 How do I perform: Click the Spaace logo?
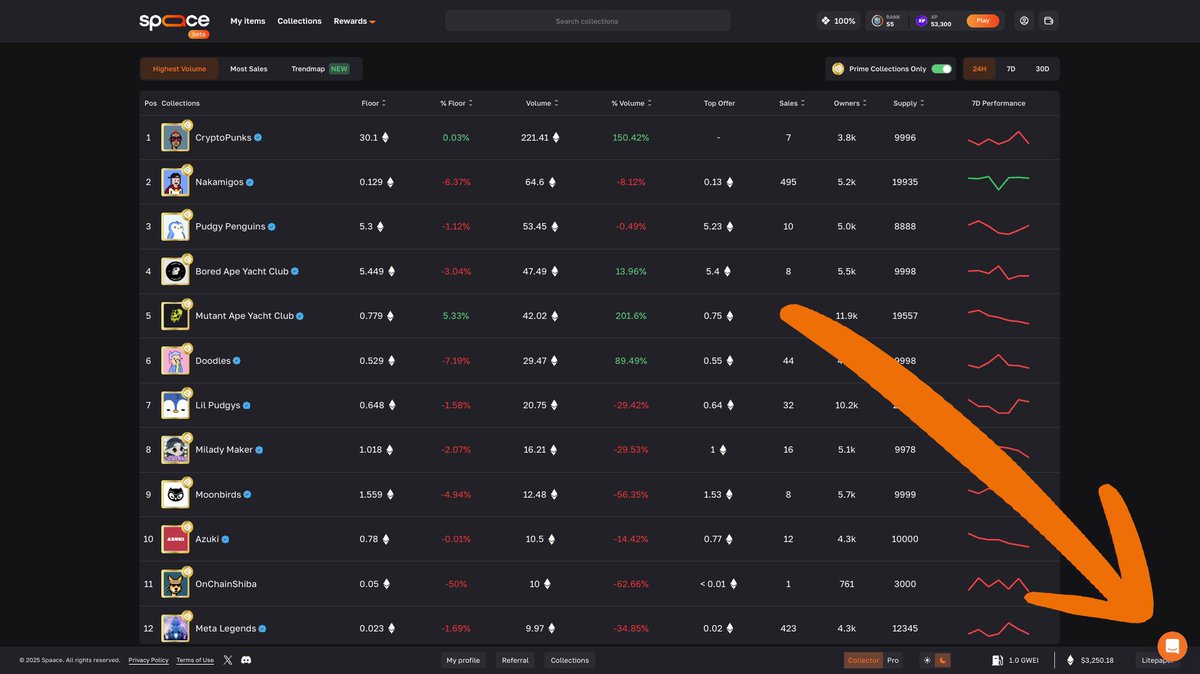click(175, 22)
